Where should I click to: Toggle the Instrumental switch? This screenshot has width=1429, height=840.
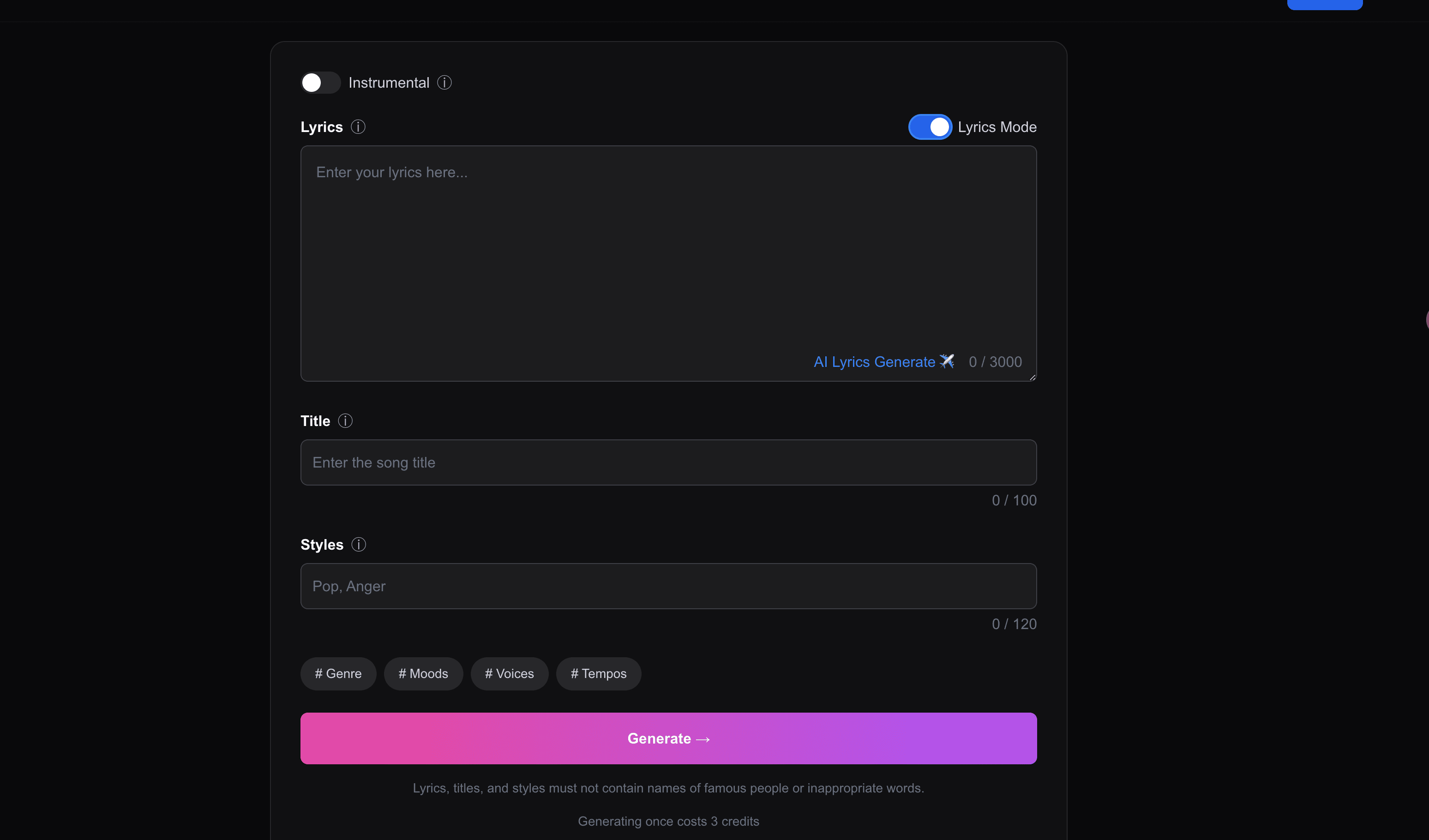pos(320,83)
